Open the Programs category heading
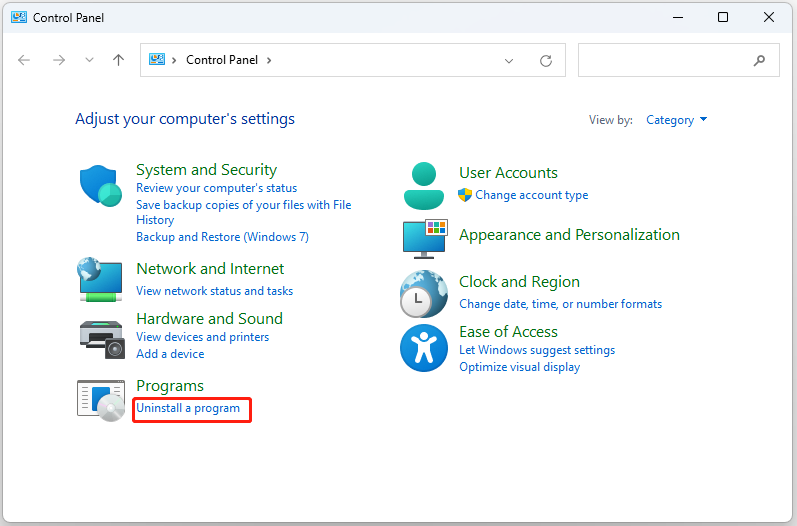 pos(170,386)
